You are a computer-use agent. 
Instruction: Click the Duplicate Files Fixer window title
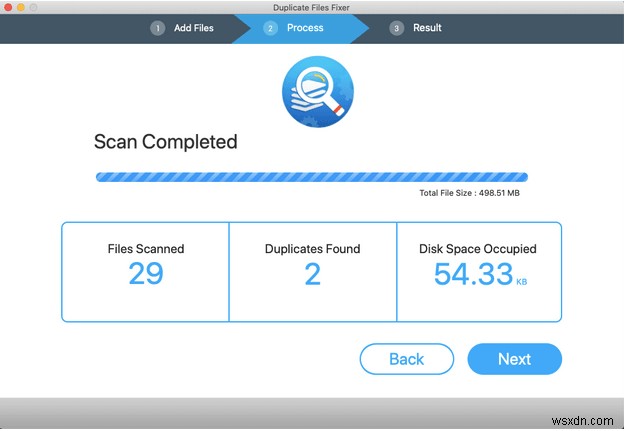tap(311, 8)
